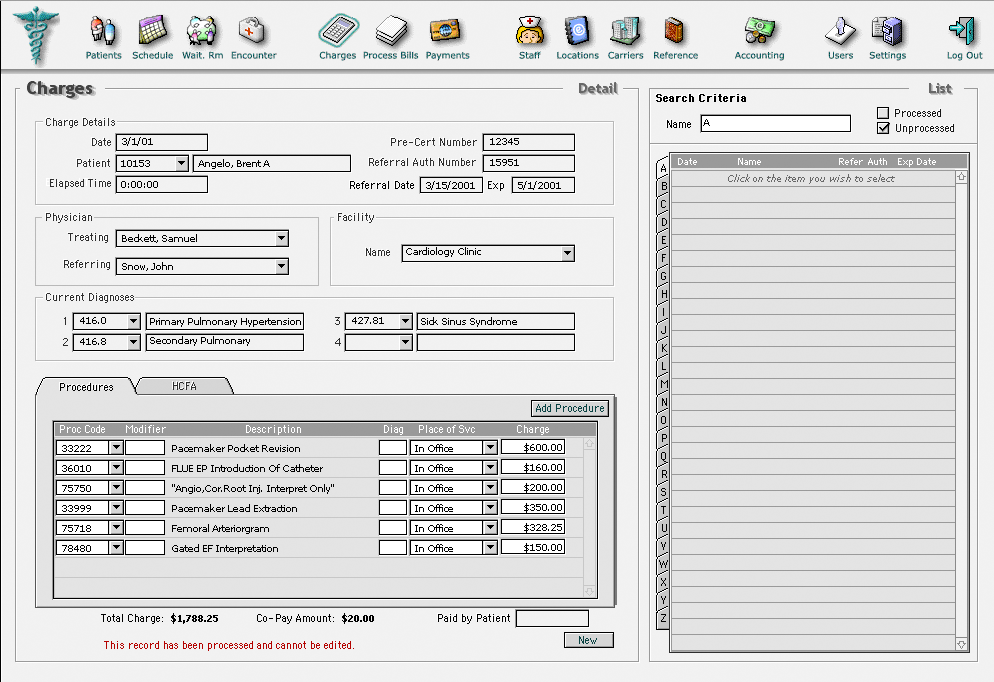Open the Patient ID 10153 dropdown
The height and width of the screenshot is (682, 994).
[x=181, y=164]
